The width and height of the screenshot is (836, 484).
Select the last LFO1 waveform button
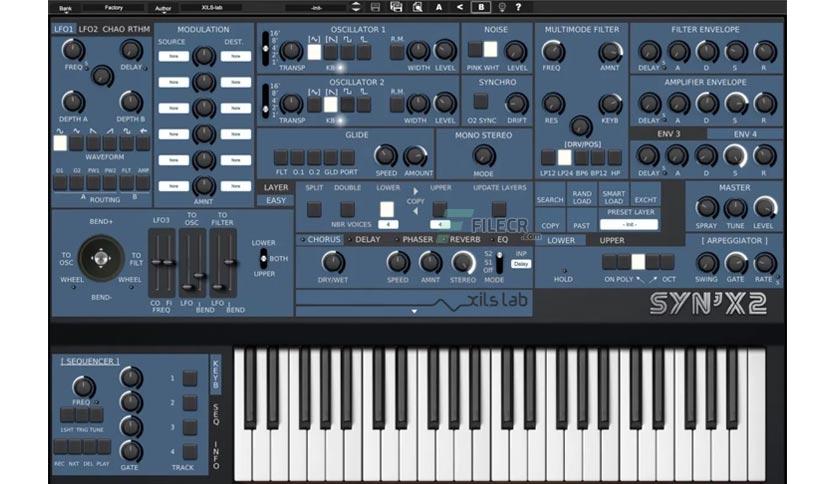tap(143, 143)
